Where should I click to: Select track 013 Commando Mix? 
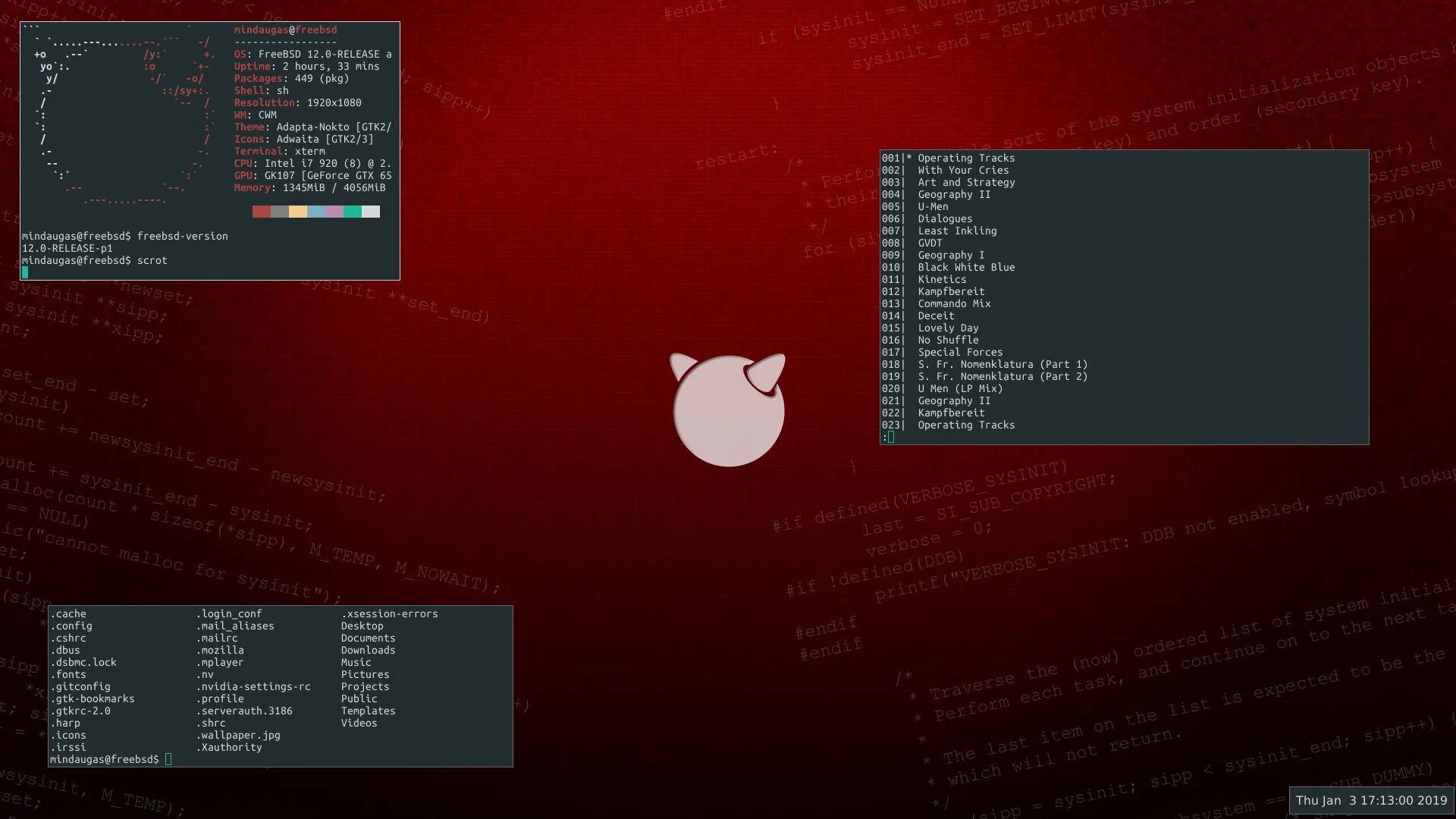coord(936,304)
